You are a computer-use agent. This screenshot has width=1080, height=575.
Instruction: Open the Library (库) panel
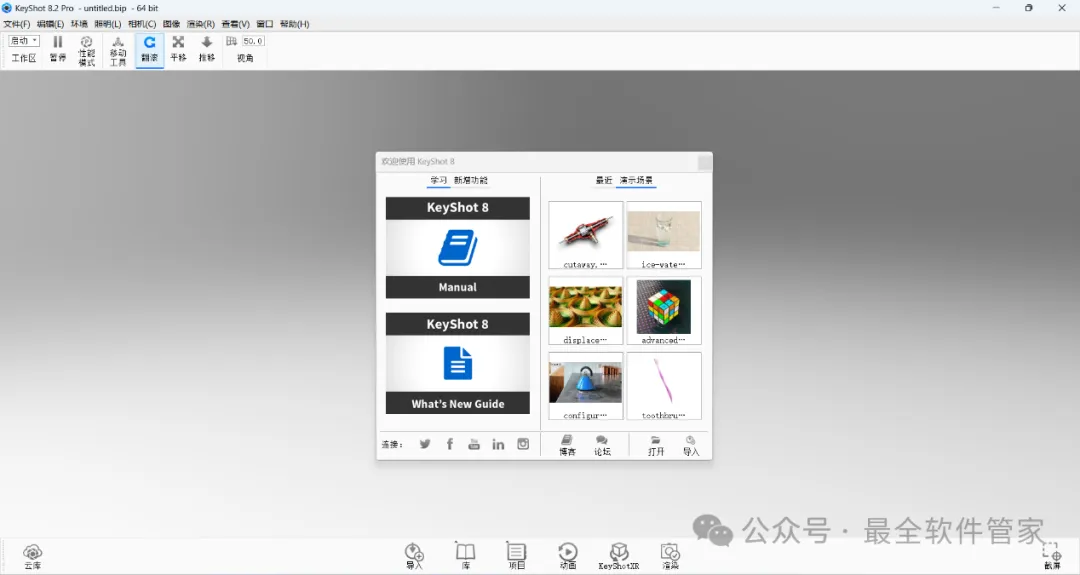[466, 556]
